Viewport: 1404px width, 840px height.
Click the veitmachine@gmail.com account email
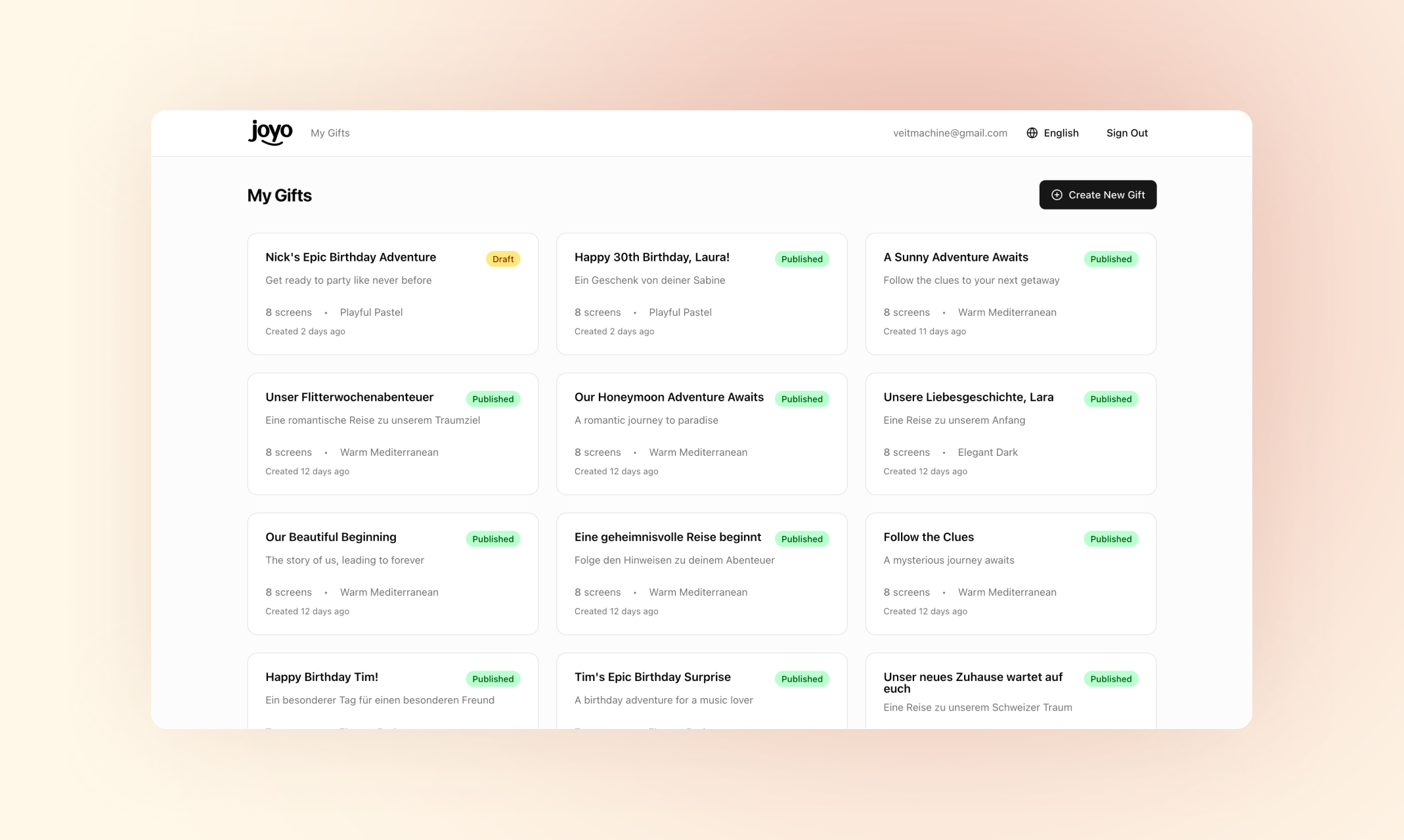950,133
